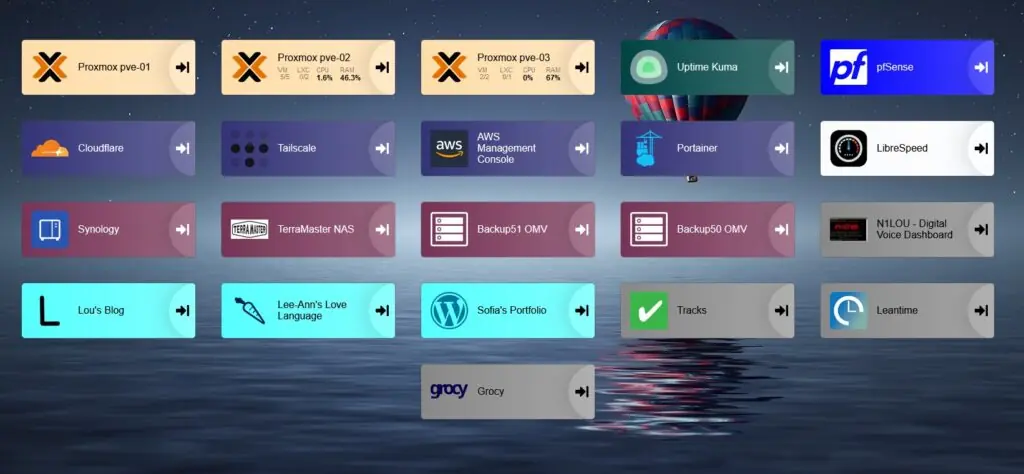Open Grocy via its arrow icon
1024x474 pixels.
coord(582,392)
